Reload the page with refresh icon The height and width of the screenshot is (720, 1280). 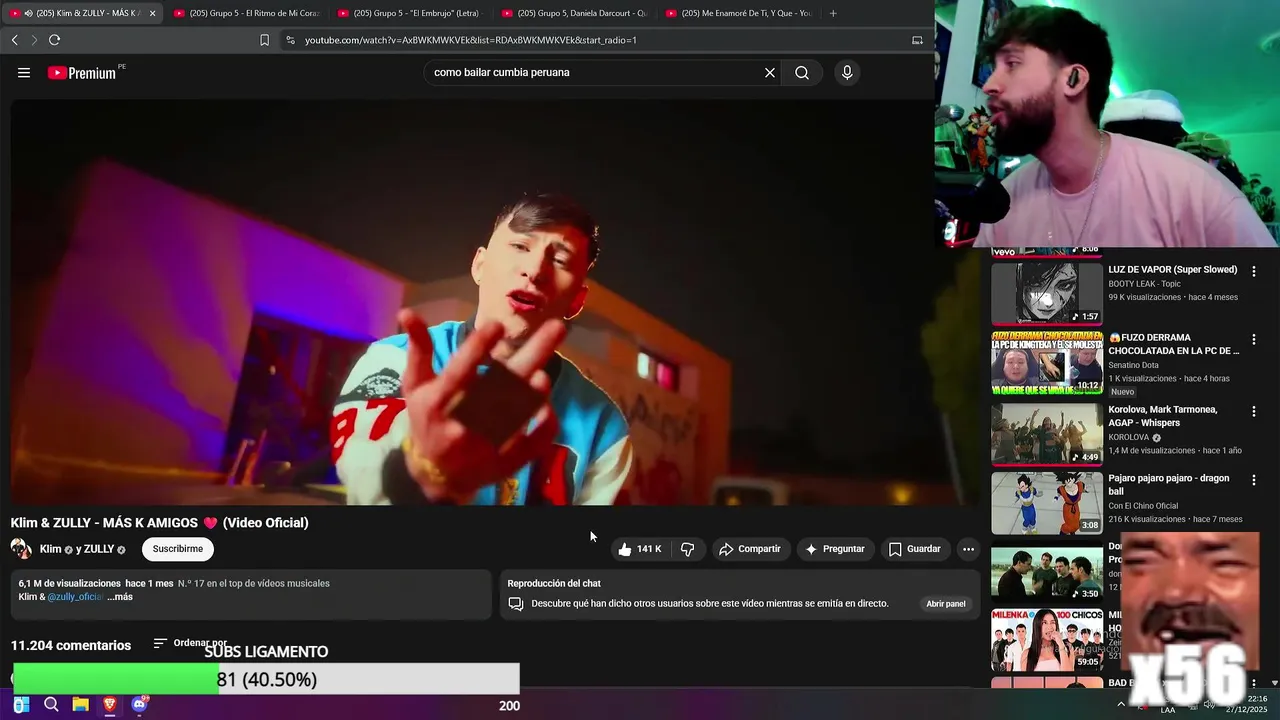click(x=54, y=40)
